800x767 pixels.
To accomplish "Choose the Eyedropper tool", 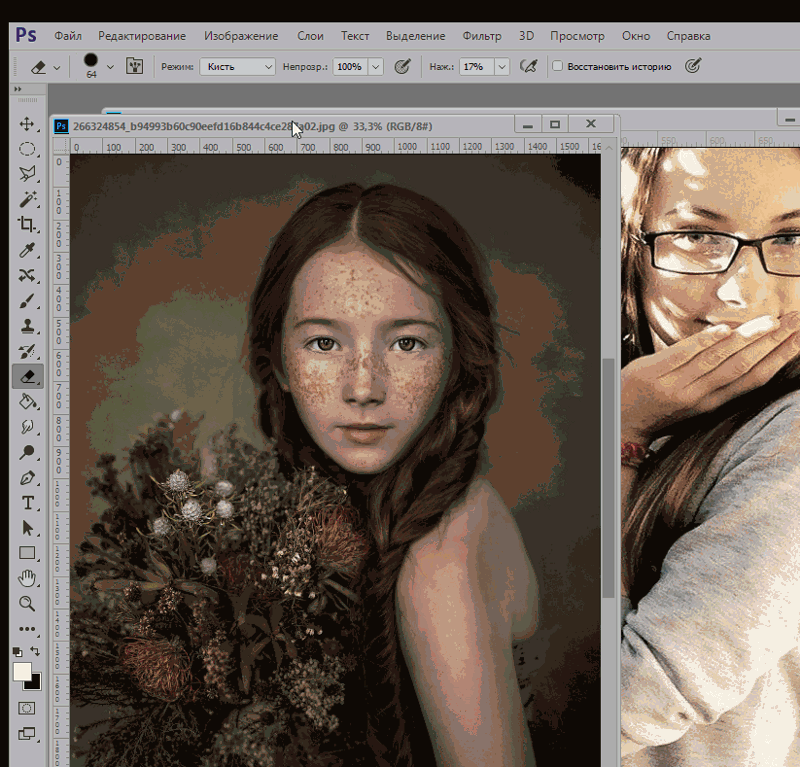I will (27, 250).
